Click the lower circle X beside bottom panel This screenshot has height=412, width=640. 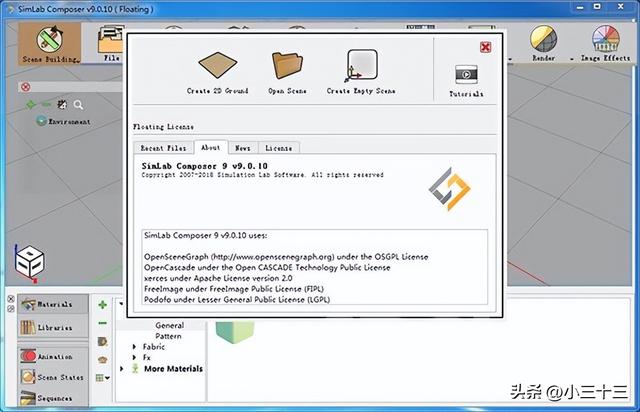coord(11,309)
